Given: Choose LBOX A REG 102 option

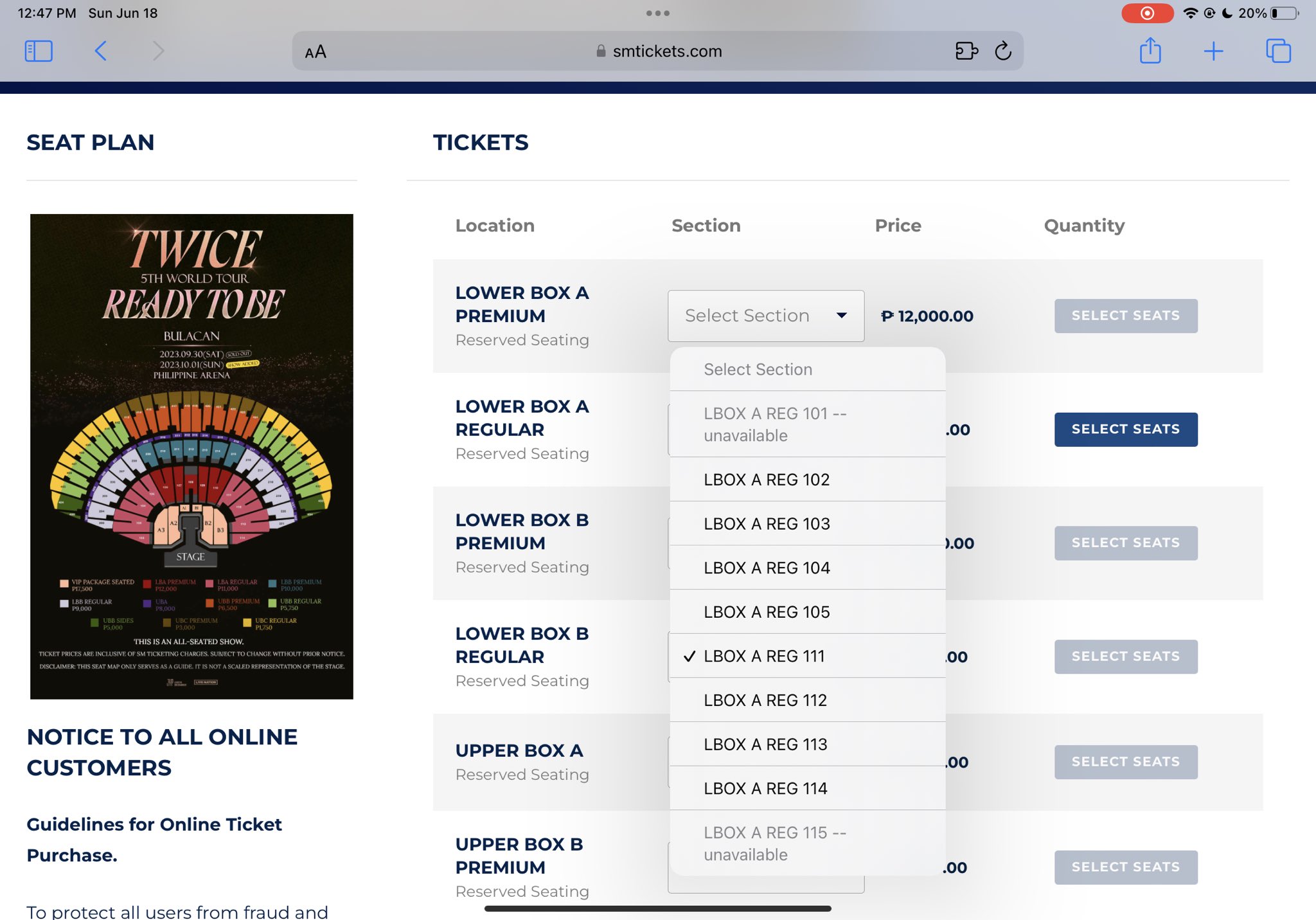Looking at the screenshot, I should [x=767, y=480].
